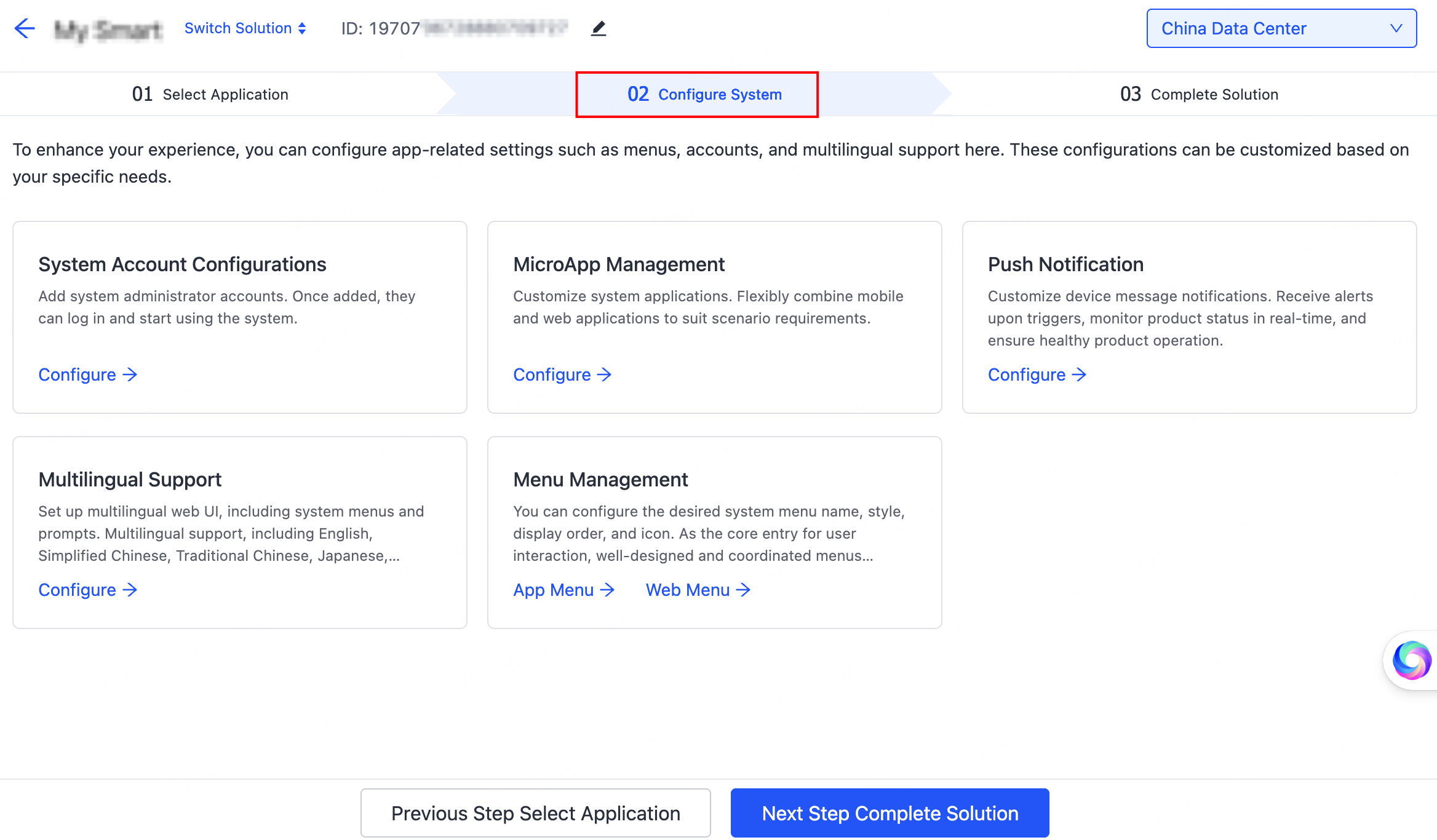Viewport: 1437px width, 840px height.
Task: Click the Switch Solution sort arrows icon
Action: coord(302,28)
